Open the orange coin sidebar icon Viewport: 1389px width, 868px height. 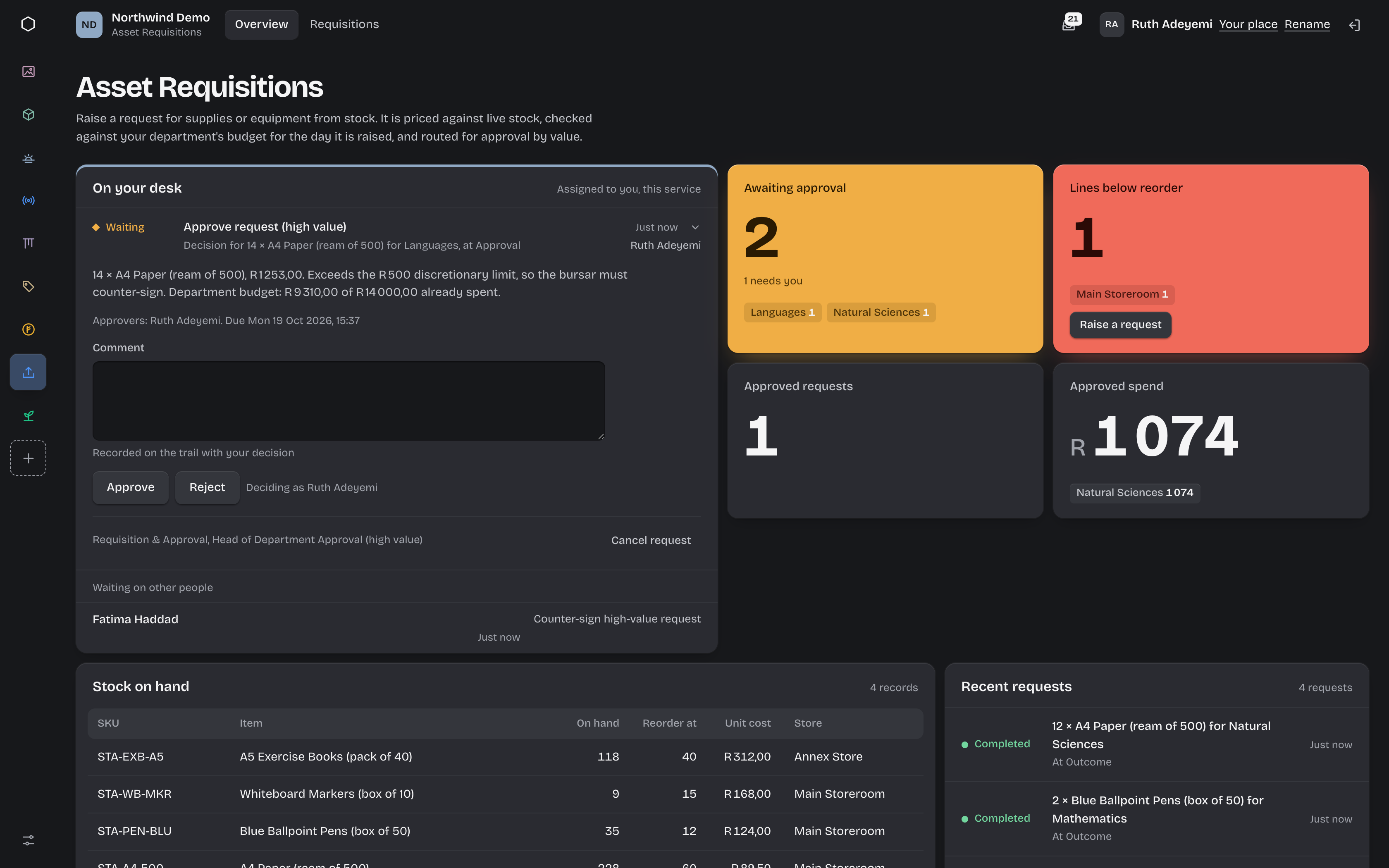(28, 329)
